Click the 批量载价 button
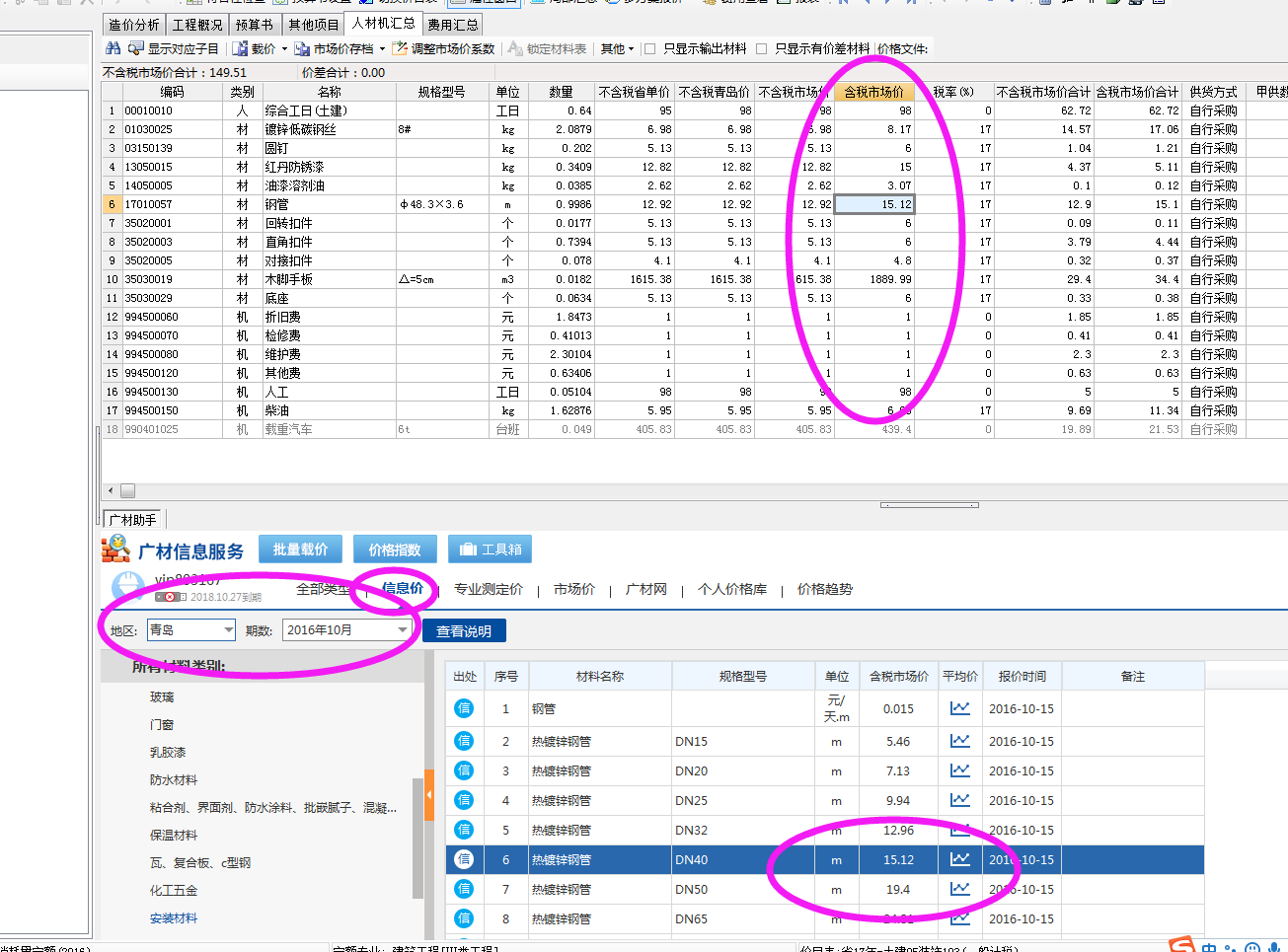 point(300,549)
